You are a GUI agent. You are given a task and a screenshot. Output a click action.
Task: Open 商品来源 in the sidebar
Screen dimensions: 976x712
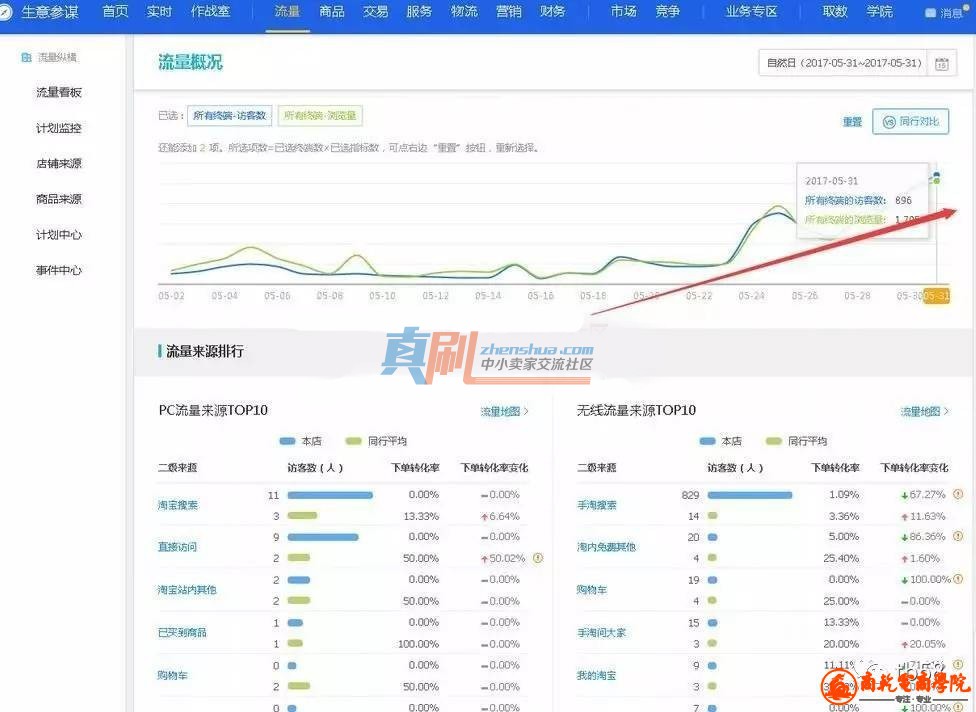[59, 199]
